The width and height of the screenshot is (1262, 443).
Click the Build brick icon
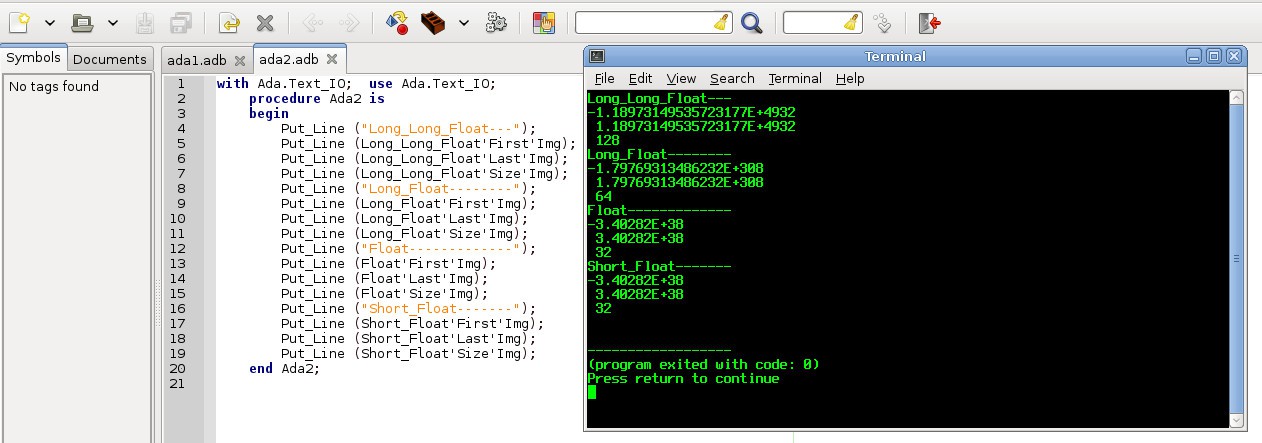(433, 21)
